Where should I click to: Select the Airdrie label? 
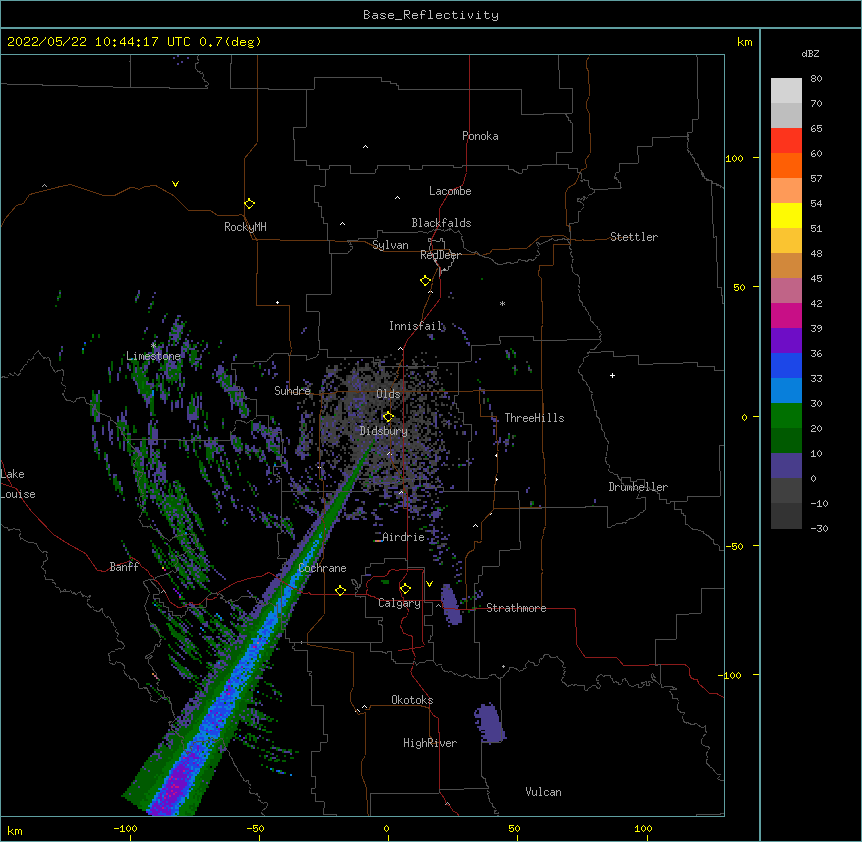(403, 537)
